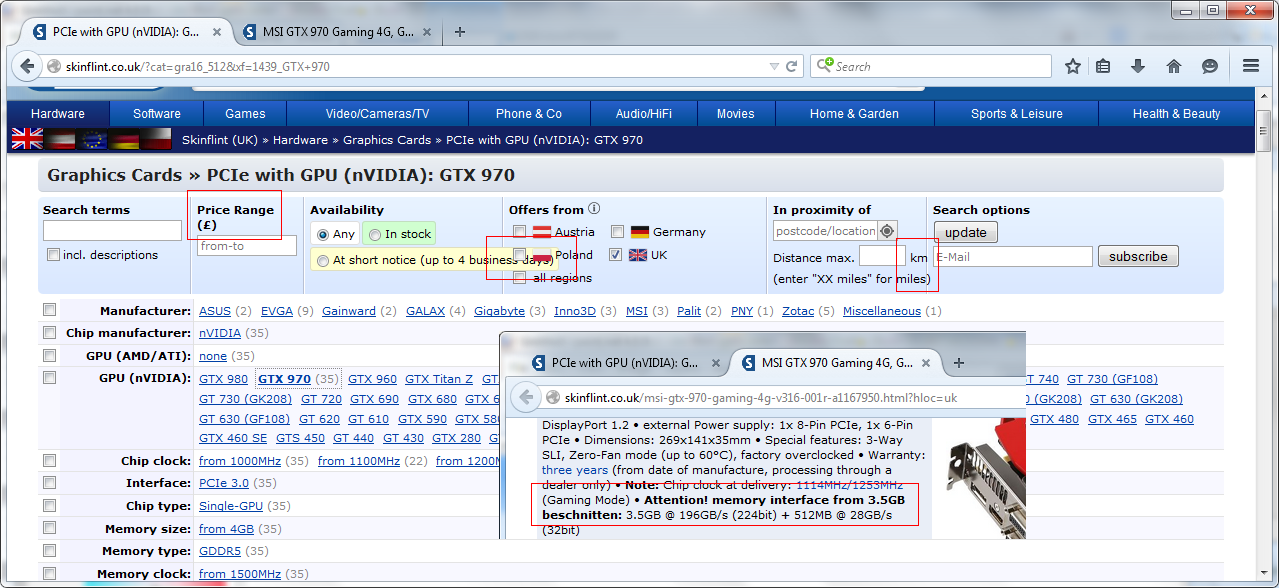Switch to main window's MSI GTX 970 tab
This screenshot has width=1279, height=588.
[338, 32]
